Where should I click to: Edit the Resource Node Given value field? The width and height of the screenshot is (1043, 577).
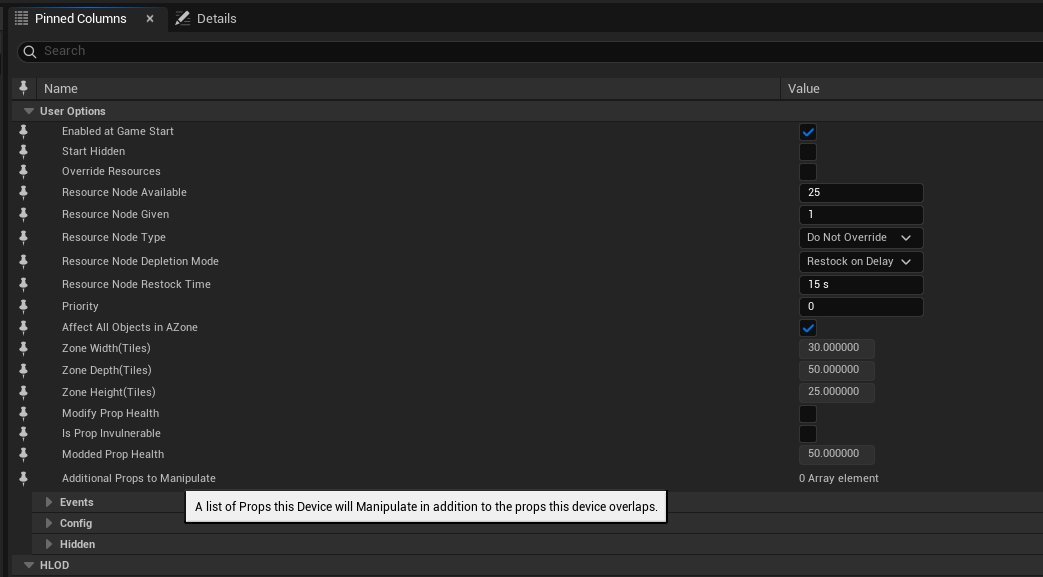[x=861, y=215]
